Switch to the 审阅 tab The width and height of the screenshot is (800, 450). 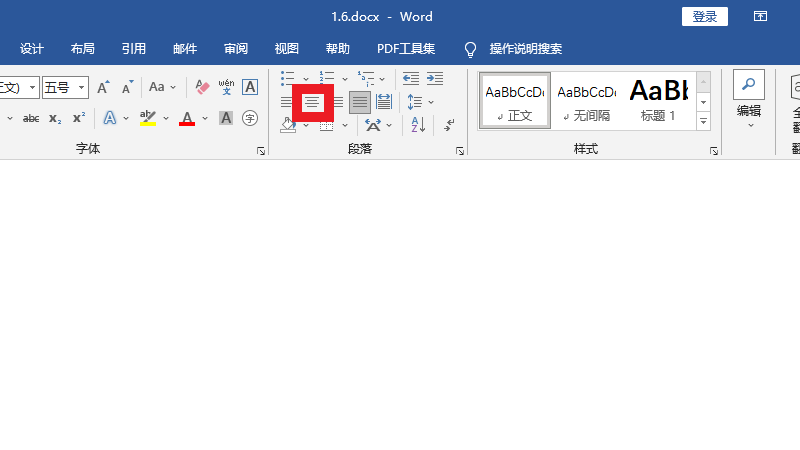[x=236, y=49]
